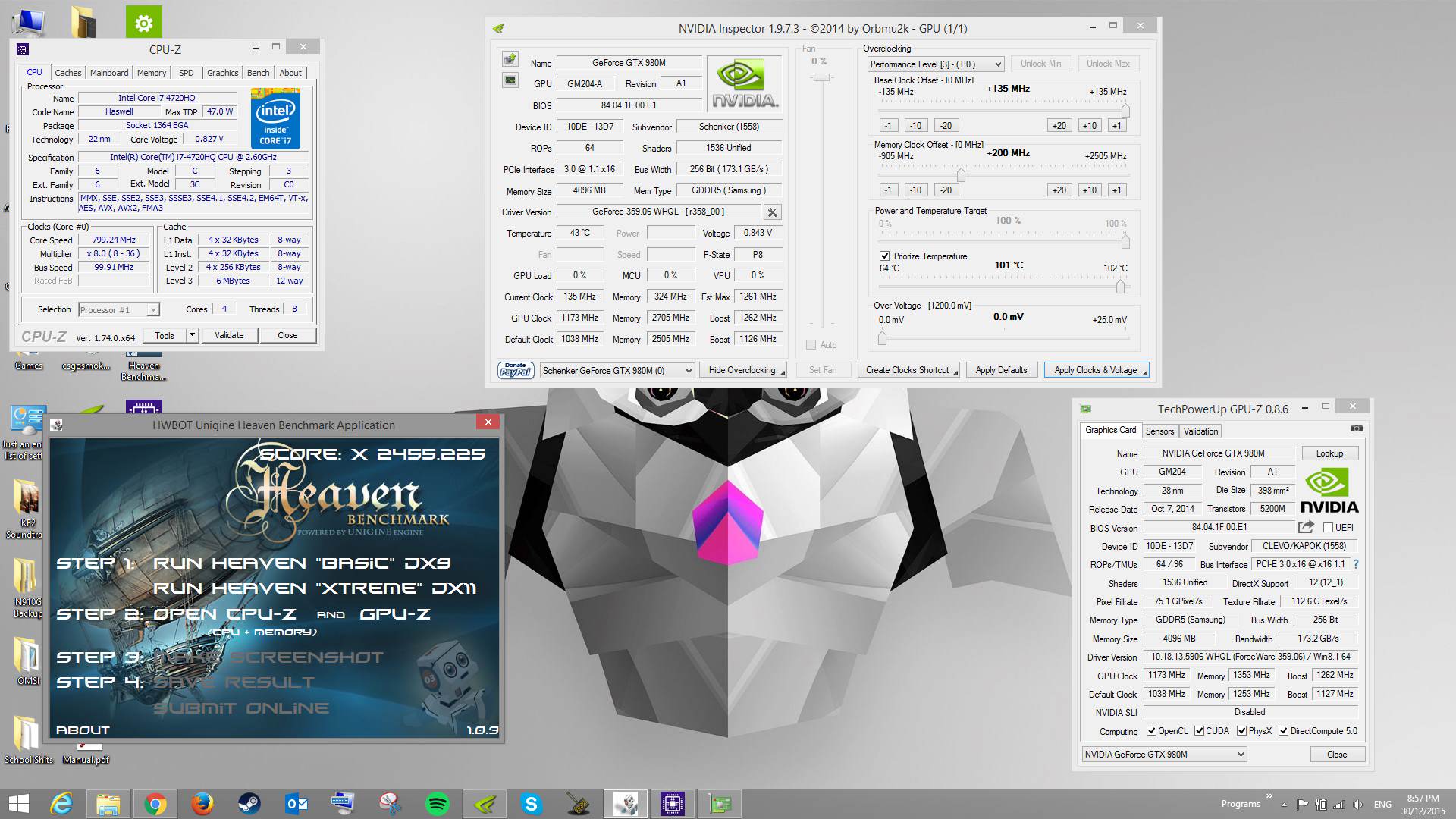Open the driver profile settings wrench icon
This screenshot has height=819, width=1456.
(772, 212)
